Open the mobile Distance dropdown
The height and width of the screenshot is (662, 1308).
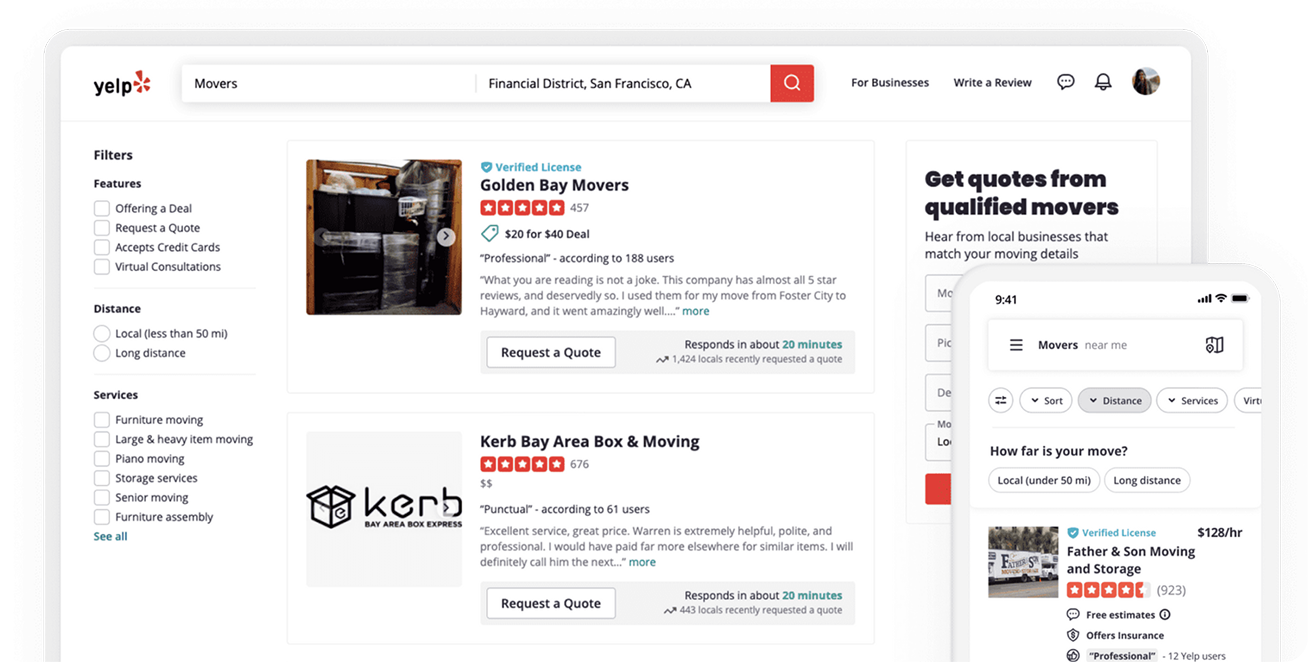coord(1114,400)
